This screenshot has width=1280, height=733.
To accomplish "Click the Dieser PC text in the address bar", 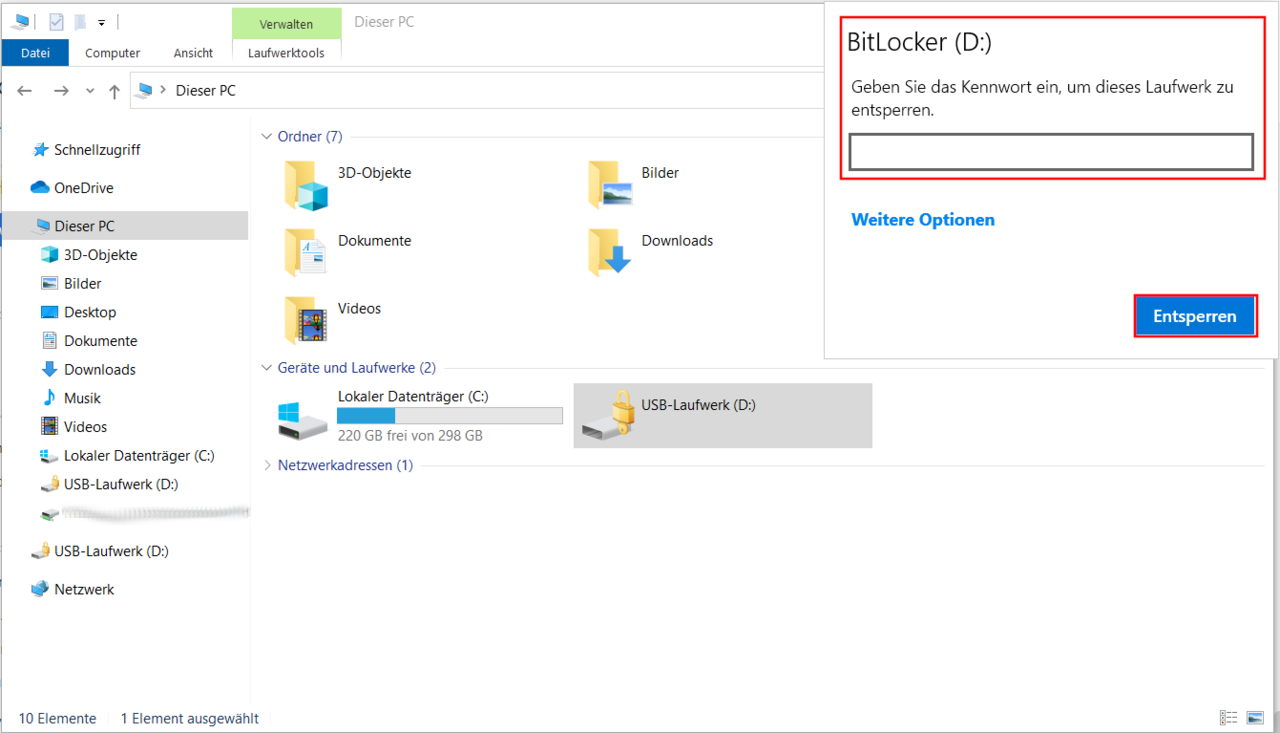I will point(205,90).
